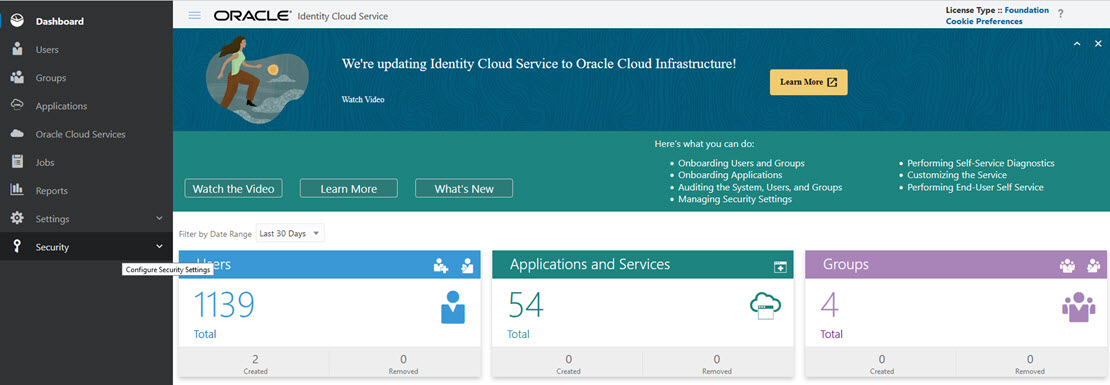1110x385 pixels.
Task: Click the large blue user icon
Action: pos(453,307)
